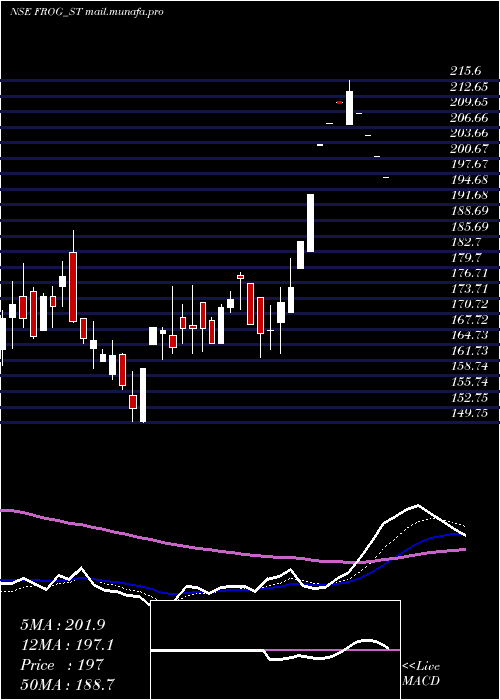Viewport: 500px width, 700px height.
Task: Select the 206.66 price level label
Action: point(469,118)
